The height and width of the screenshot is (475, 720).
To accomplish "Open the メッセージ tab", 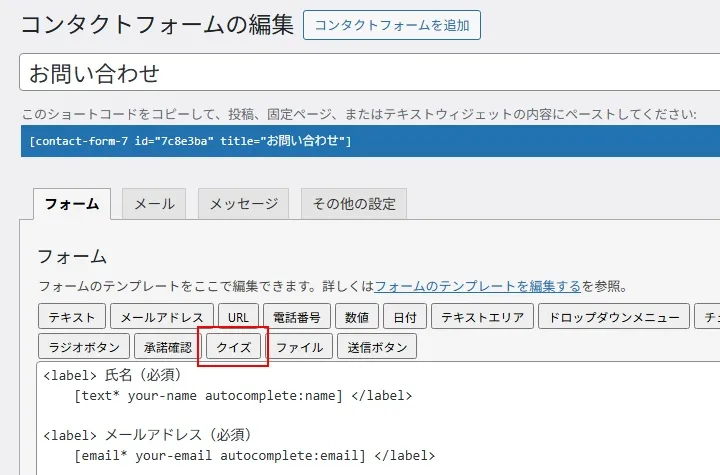I will click(x=243, y=204).
